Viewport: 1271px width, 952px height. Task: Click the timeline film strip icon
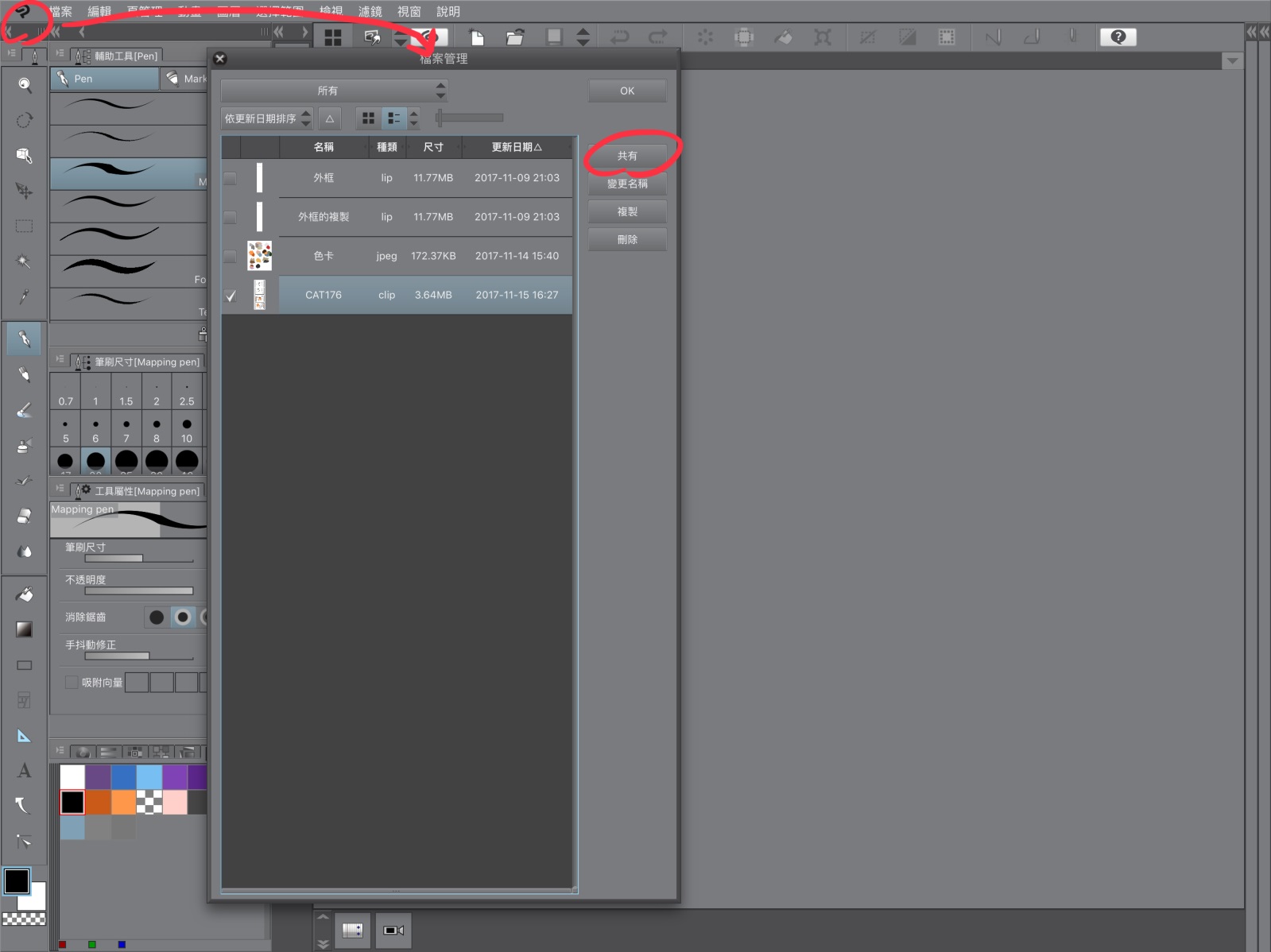[x=352, y=930]
